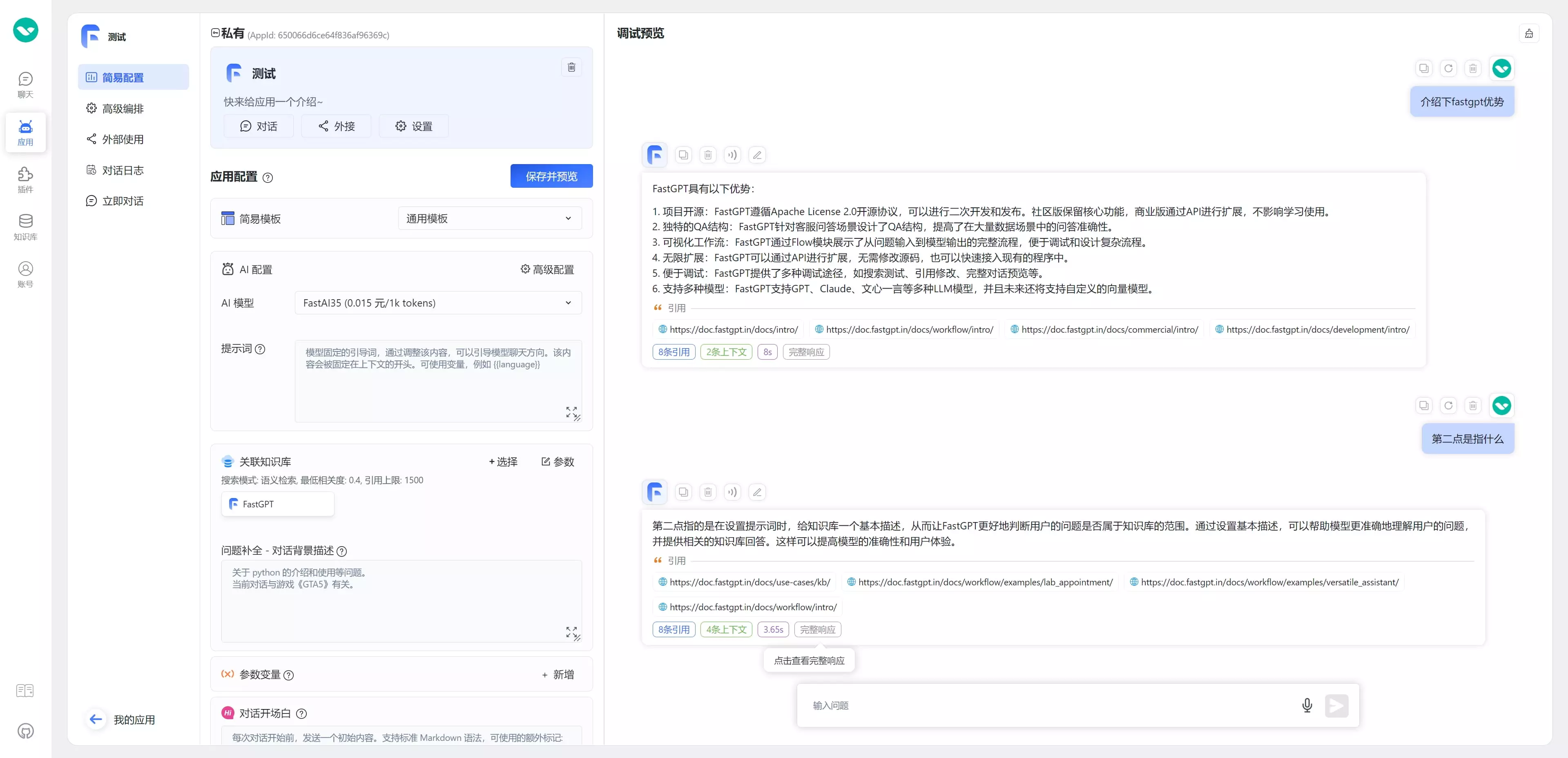
Task: Copy the first AI response text
Action: [x=683, y=155]
